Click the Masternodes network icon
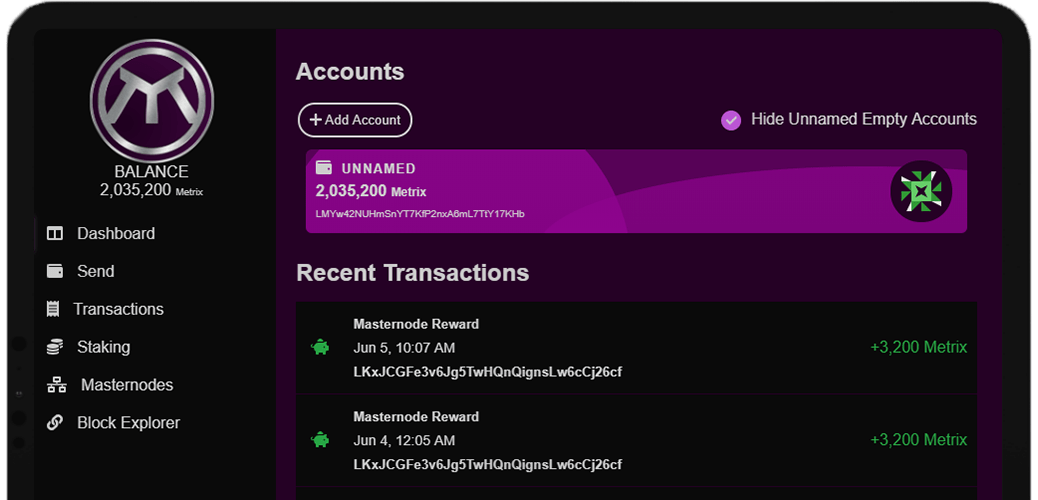Image resolution: width=1038 pixels, height=500 pixels. [56, 385]
